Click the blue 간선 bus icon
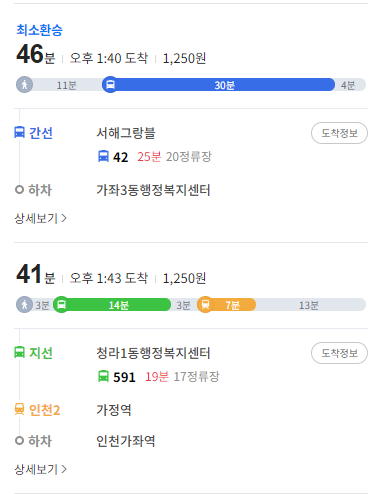 (19, 132)
